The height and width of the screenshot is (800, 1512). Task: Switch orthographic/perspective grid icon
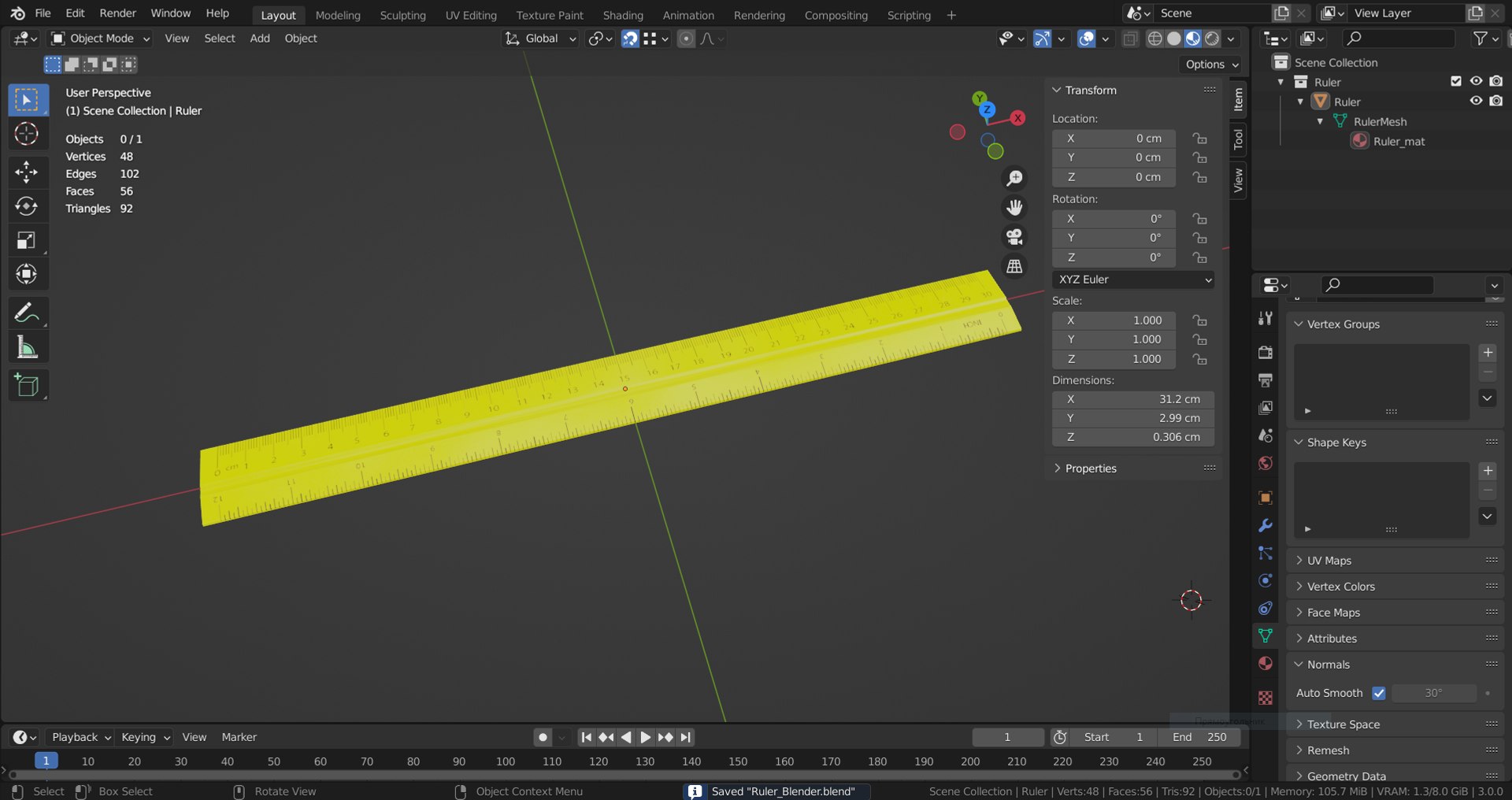pyautogui.click(x=1014, y=266)
